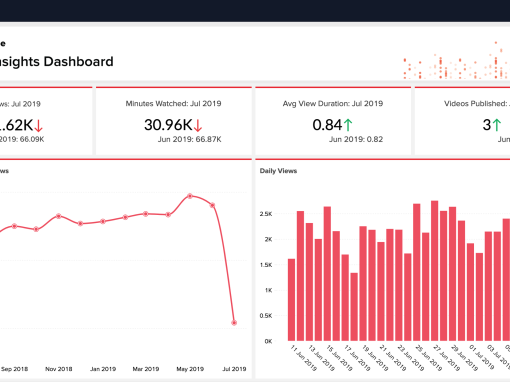Select the May 2019 peak data point
The height and width of the screenshot is (382, 510).
click(190, 196)
